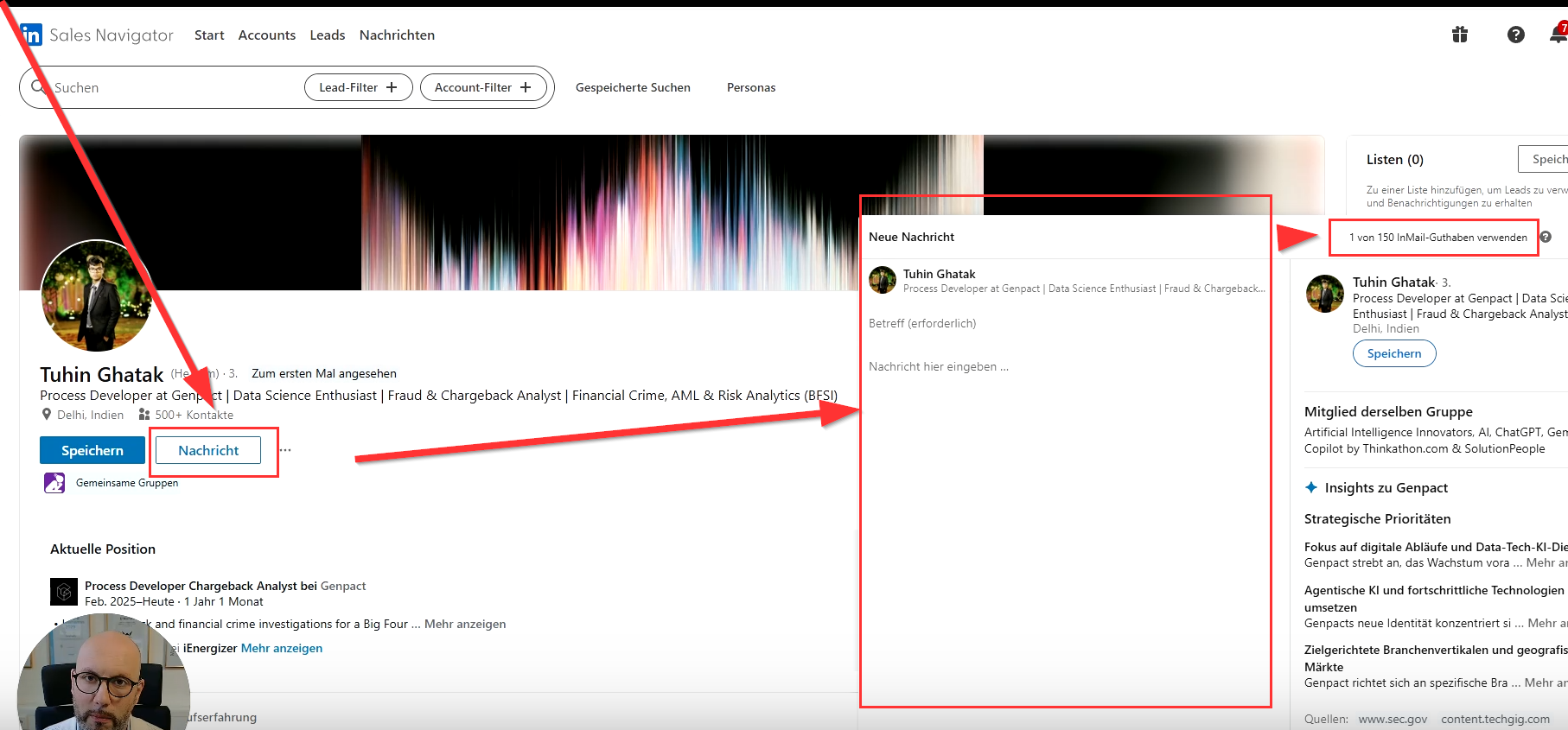Click the gift box icon in header
This screenshot has width=1568, height=730.
(x=1460, y=35)
